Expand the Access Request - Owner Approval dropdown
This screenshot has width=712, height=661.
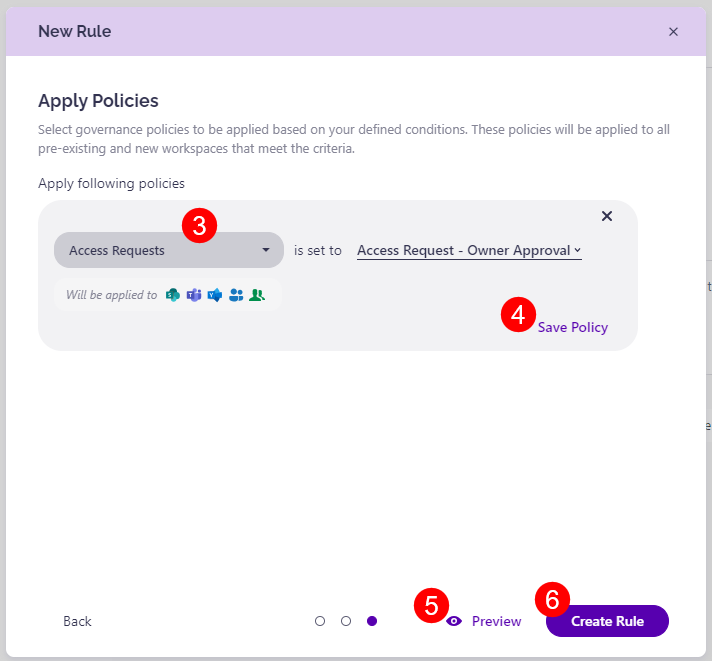tap(469, 250)
